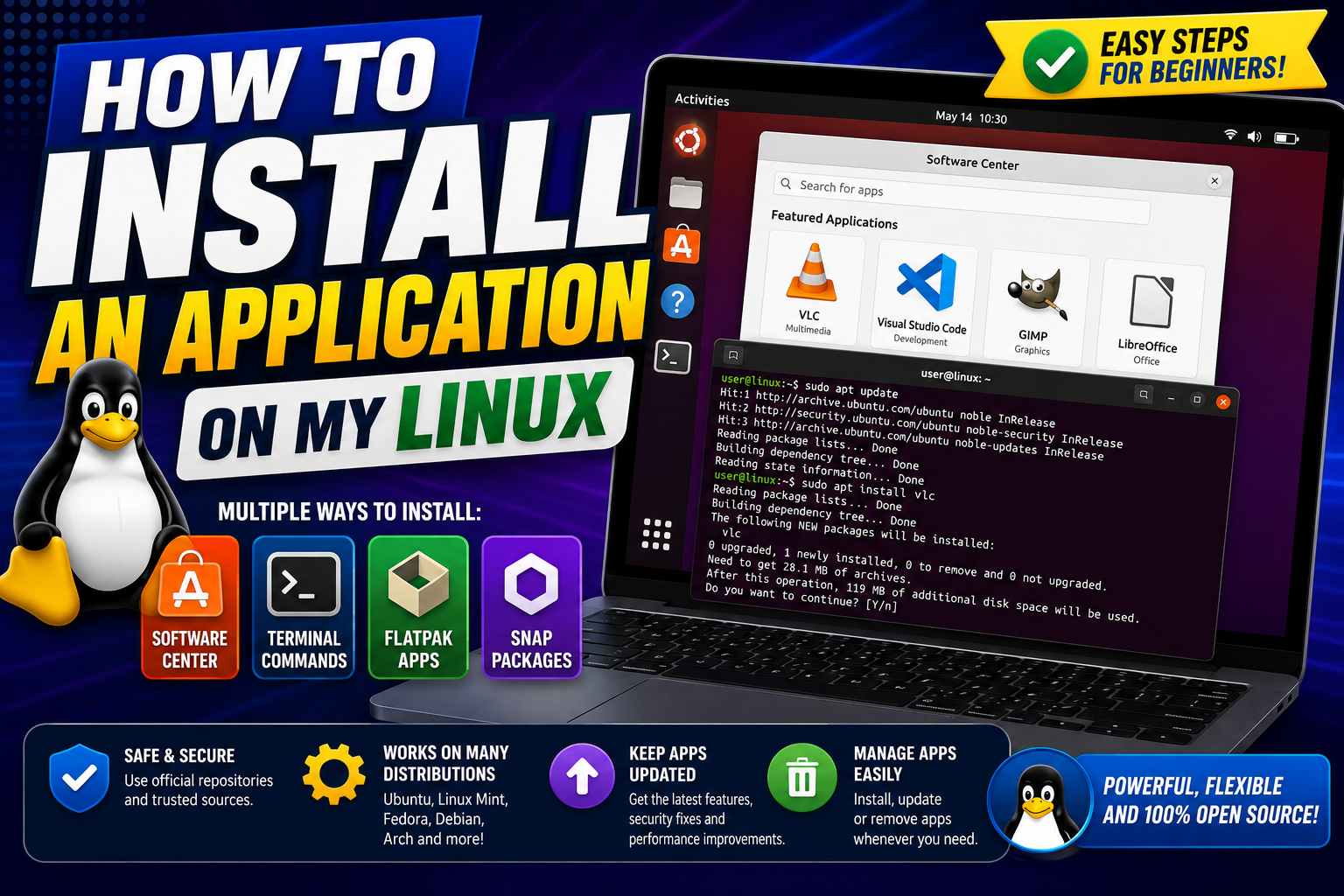This screenshot has width=1344, height=896.
Task: Click the green trash manage icon
Action: [801, 777]
